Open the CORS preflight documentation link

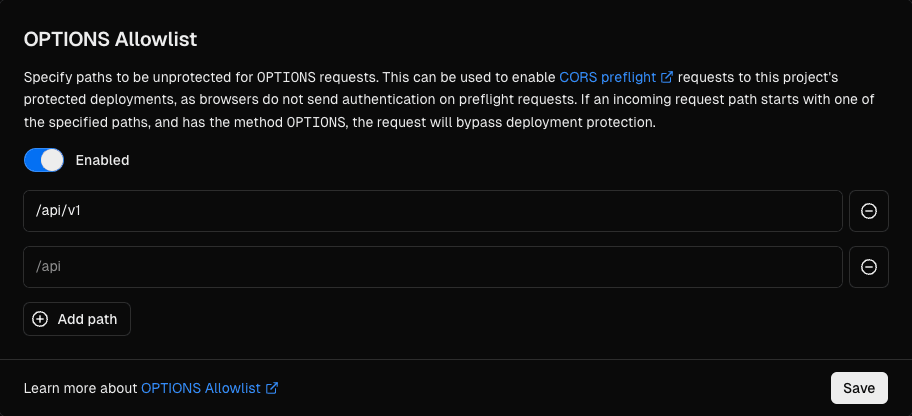pyautogui.click(x=609, y=76)
